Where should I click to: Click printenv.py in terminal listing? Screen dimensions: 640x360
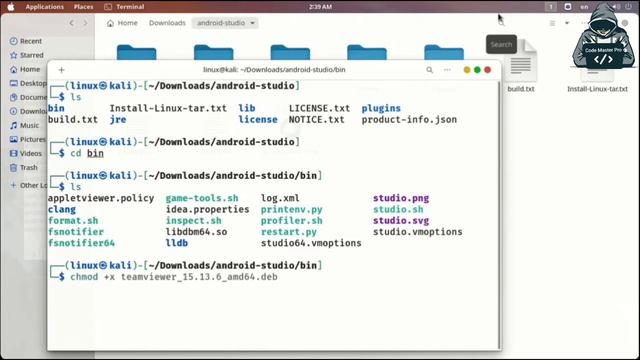[291, 209]
